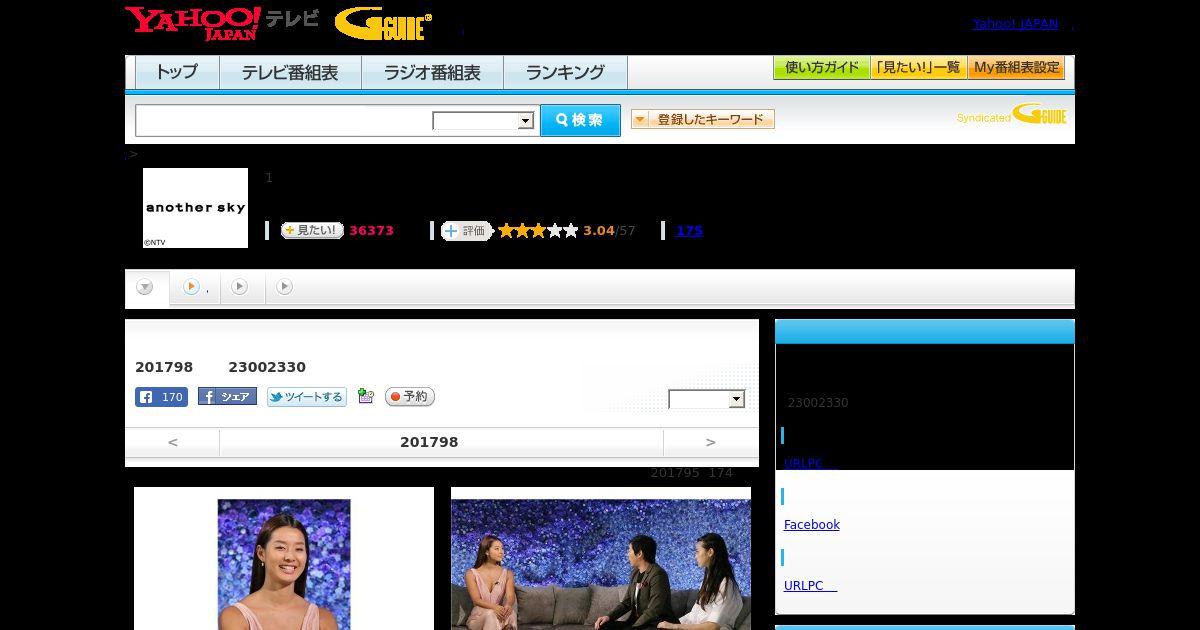Open the 使い方ガイド button

tap(822, 68)
